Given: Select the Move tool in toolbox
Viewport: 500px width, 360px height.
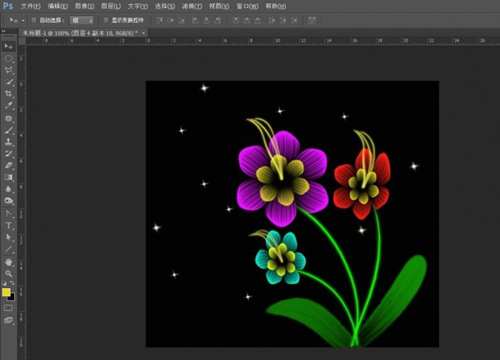Looking at the screenshot, I should click(x=8, y=46).
